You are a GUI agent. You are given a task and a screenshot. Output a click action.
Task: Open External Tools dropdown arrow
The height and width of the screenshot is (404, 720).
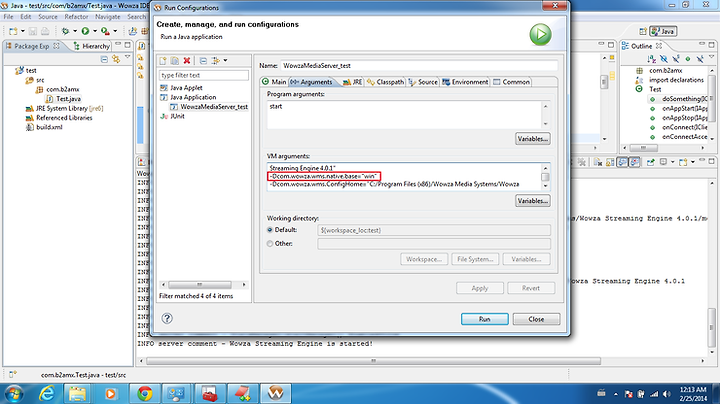(115, 31)
